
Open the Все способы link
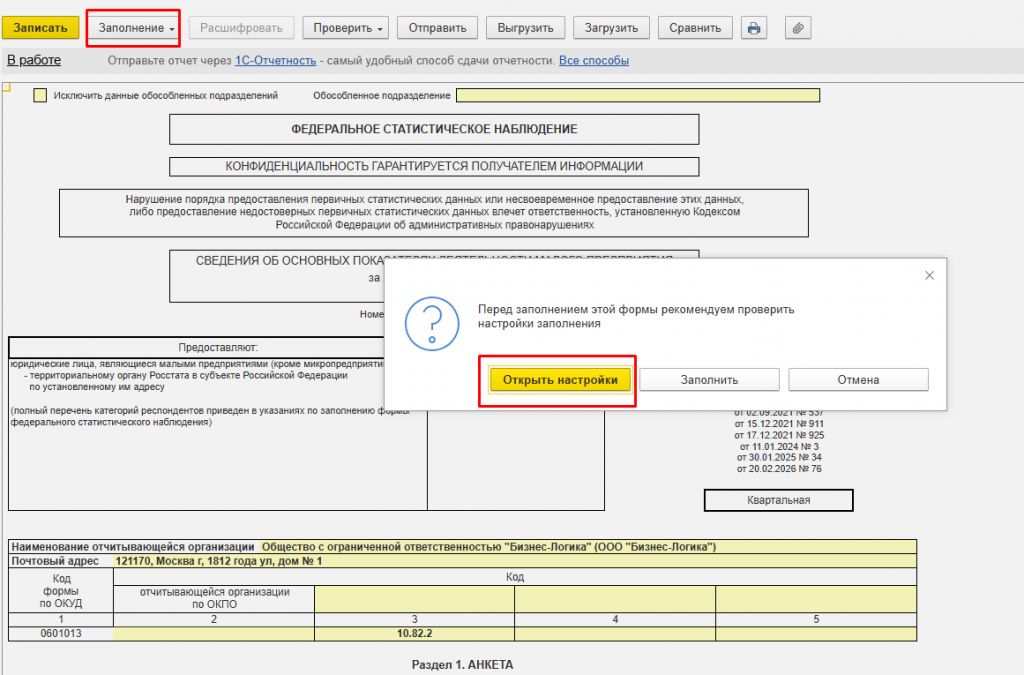click(x=594, y=61)
